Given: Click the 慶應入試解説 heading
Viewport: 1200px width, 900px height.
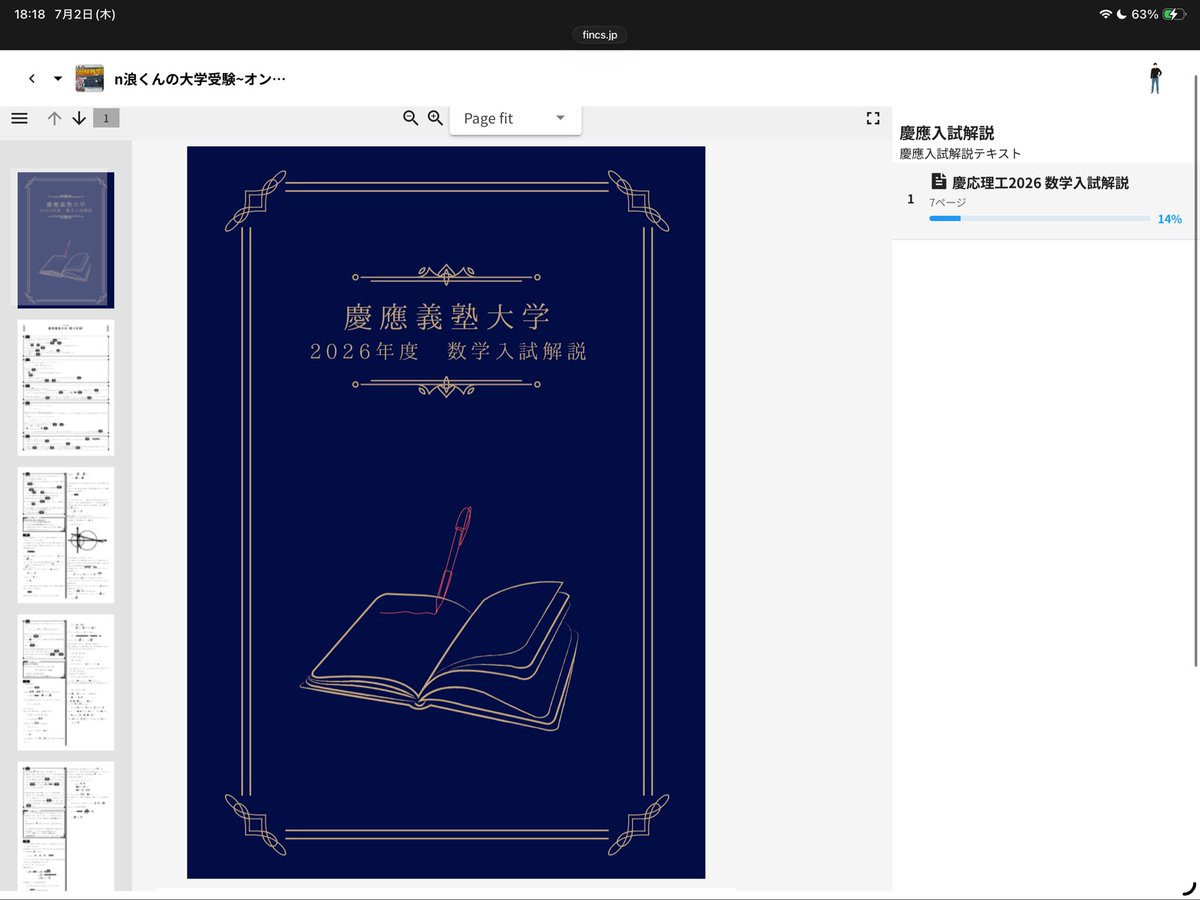Looking at the screenshot, I should click(947, 133).
